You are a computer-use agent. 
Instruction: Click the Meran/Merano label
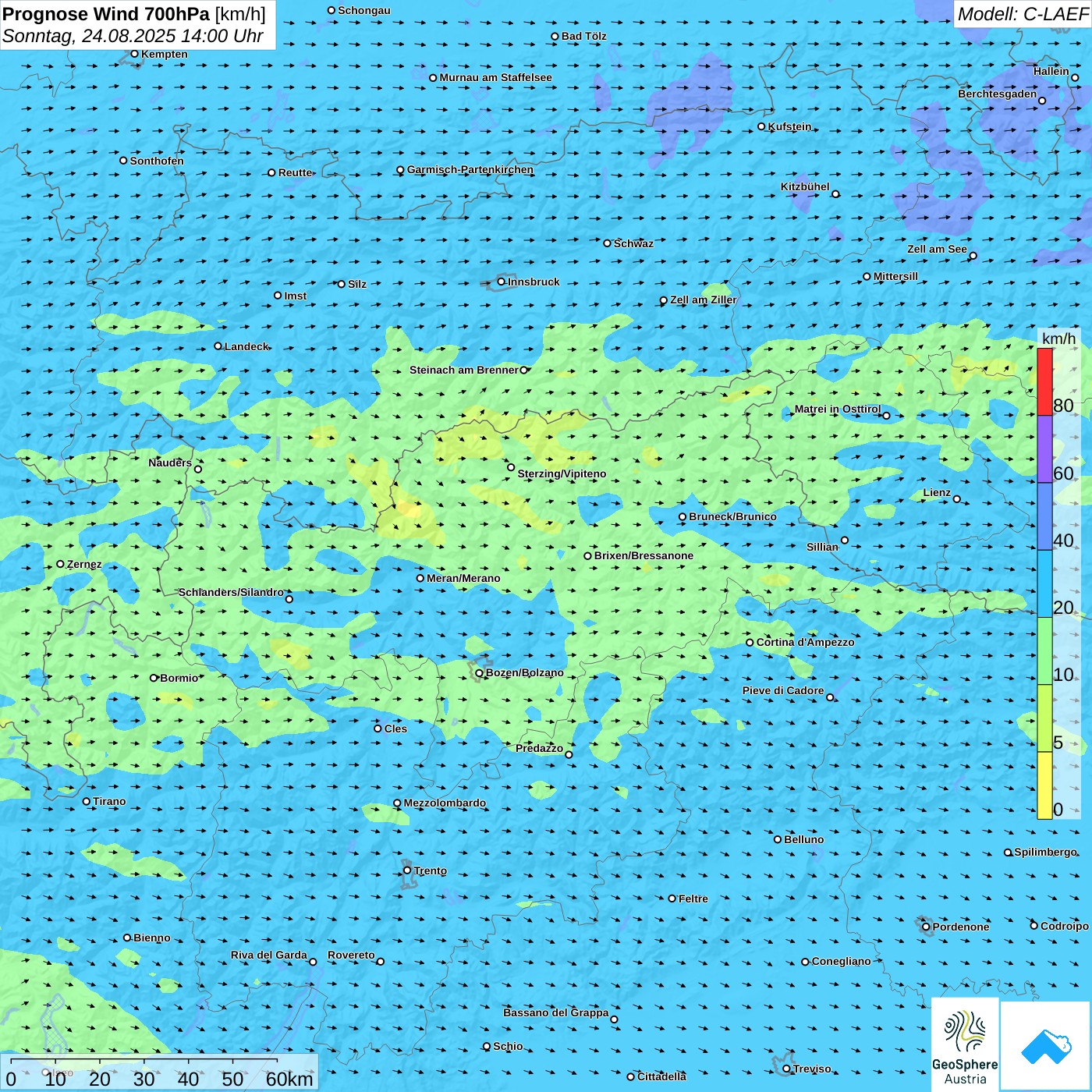pos(463,578)
